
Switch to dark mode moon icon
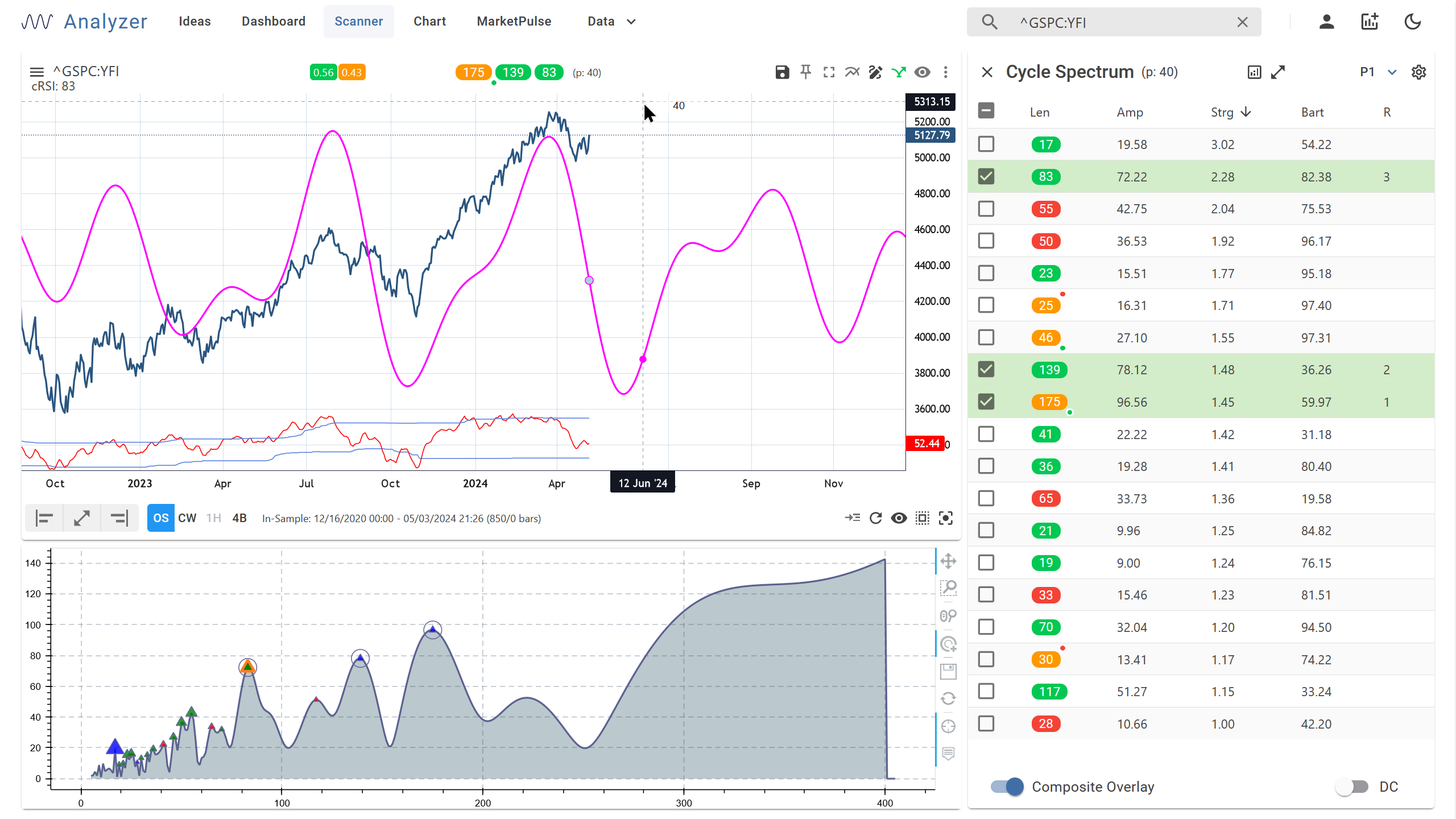click(x=1412, y=22)
